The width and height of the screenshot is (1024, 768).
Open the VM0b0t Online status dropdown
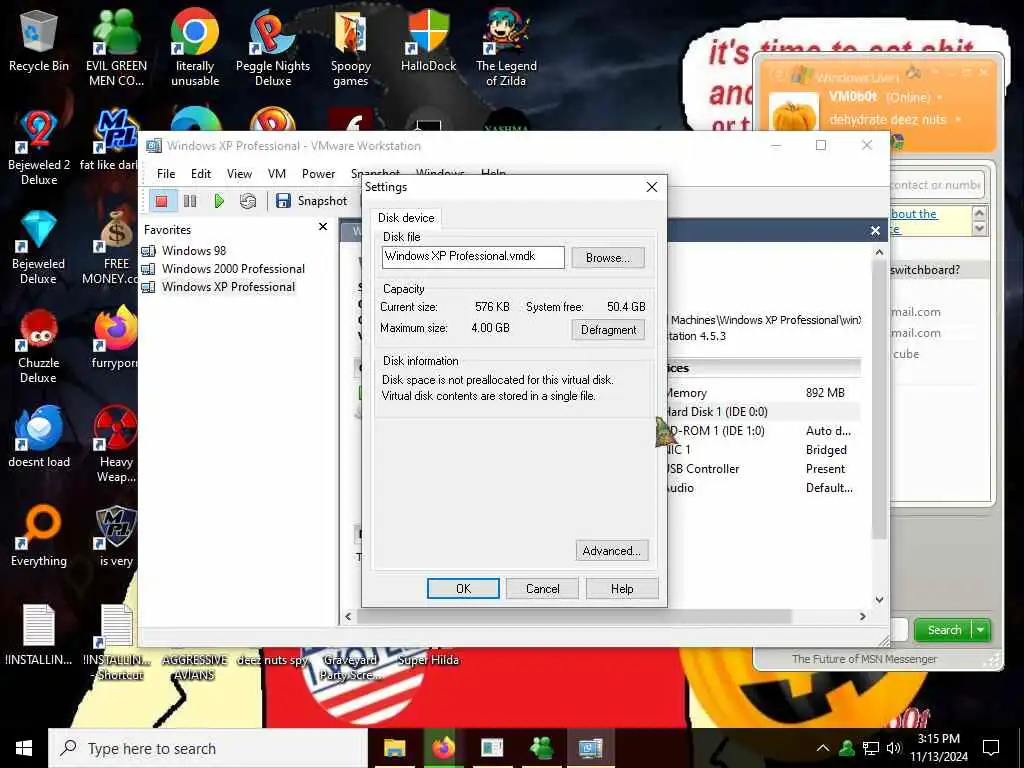pyautogui.click(x=940, y=98)
